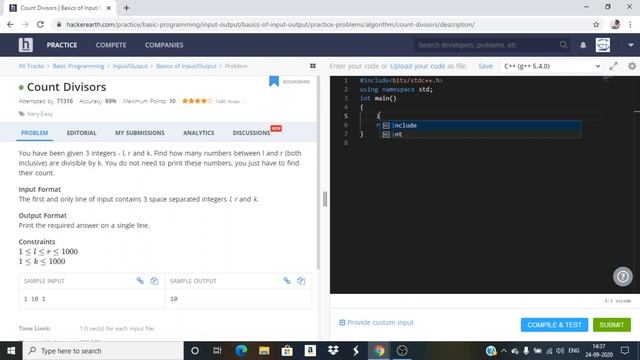This screenshot has width=640, height=360.
Task: Click the browser address bar
Action: tap(322, 24)
